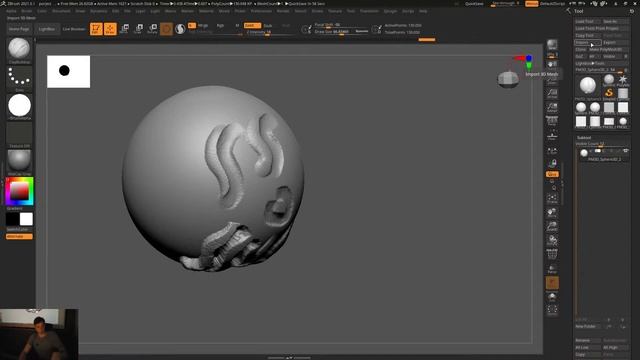Toggle the Solo mode icon

(x=552, y=296)
